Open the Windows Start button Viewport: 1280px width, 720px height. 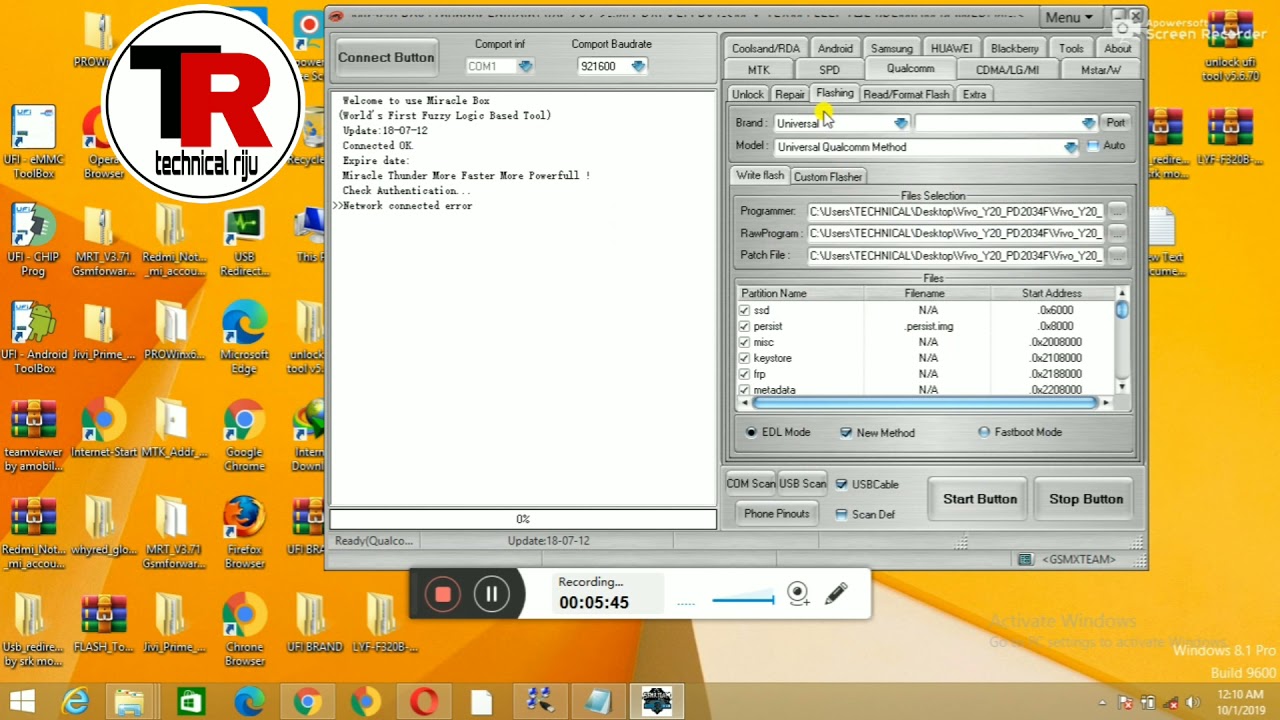(22, 702)
